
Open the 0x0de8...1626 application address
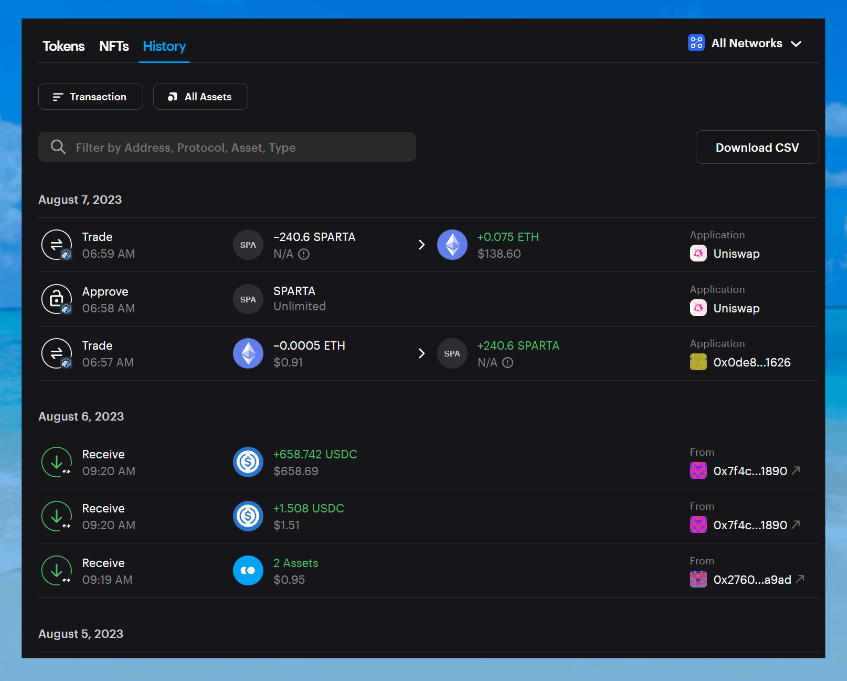(x=751, y=363)
